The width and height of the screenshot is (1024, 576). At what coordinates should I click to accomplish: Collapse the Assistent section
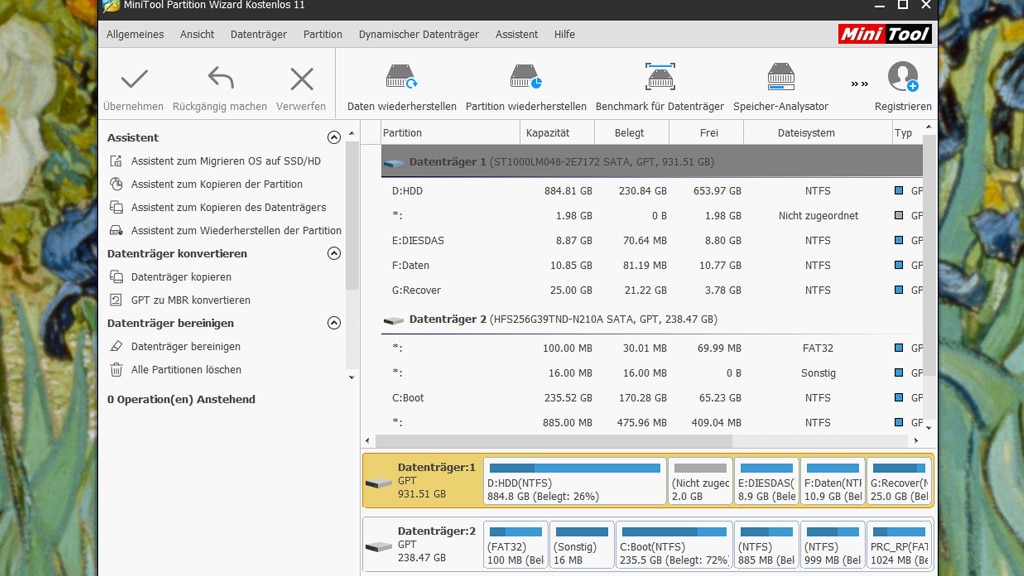[x=334, y=137]
